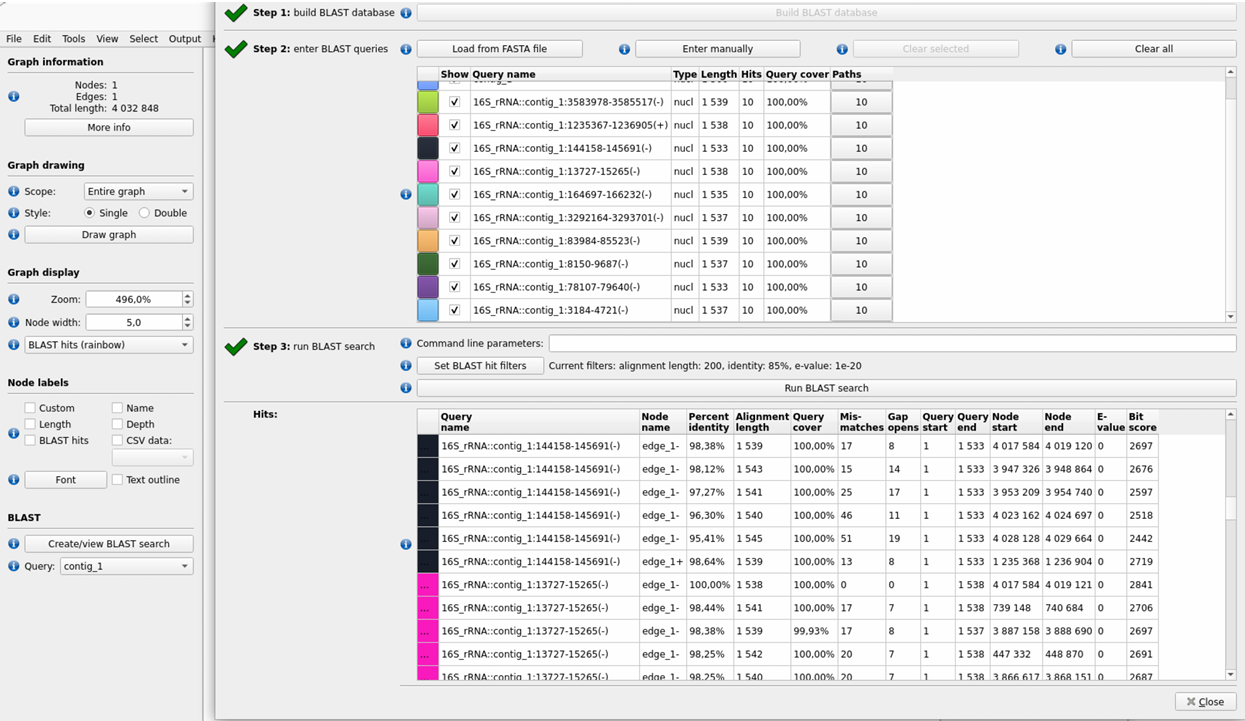Click info icon left of Enter manually button

click(x=624, y=49)
